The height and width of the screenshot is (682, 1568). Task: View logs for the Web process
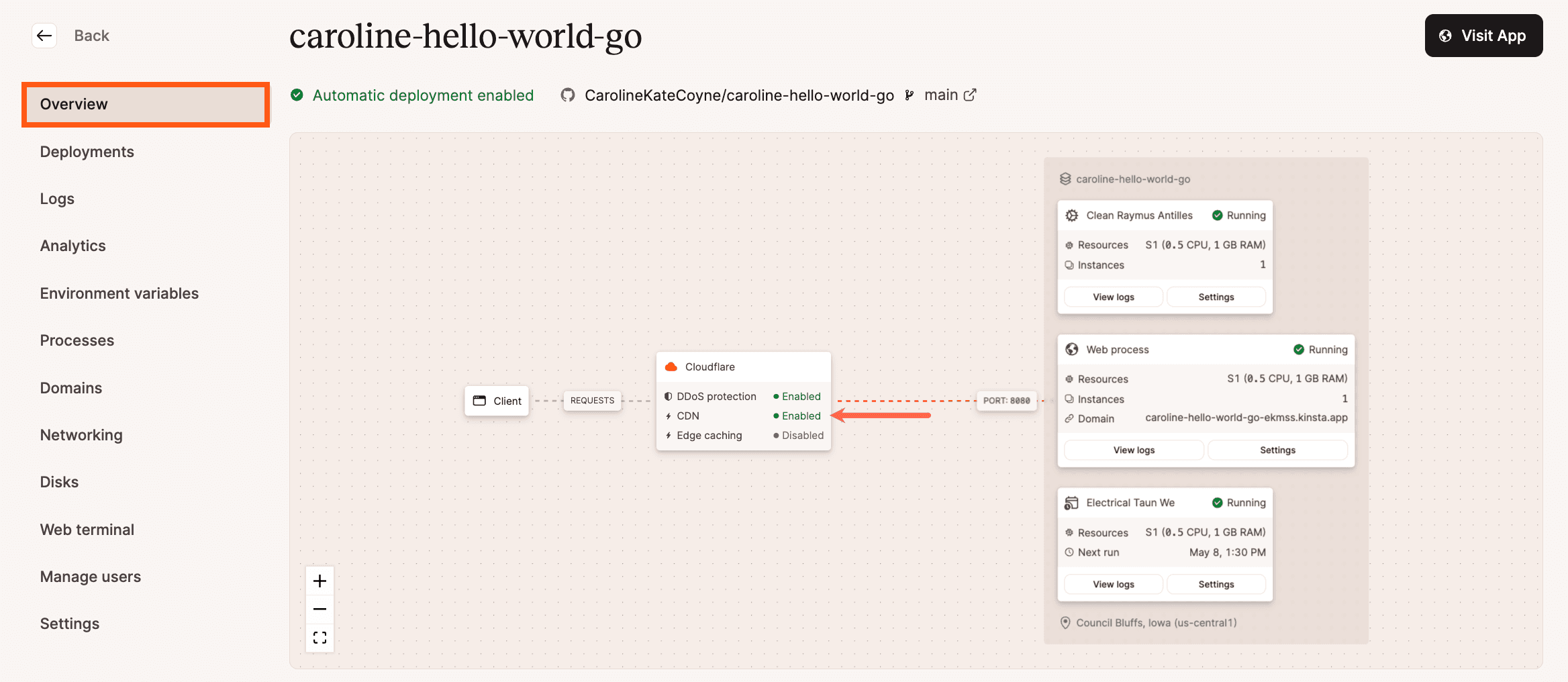coord(1133,450)
